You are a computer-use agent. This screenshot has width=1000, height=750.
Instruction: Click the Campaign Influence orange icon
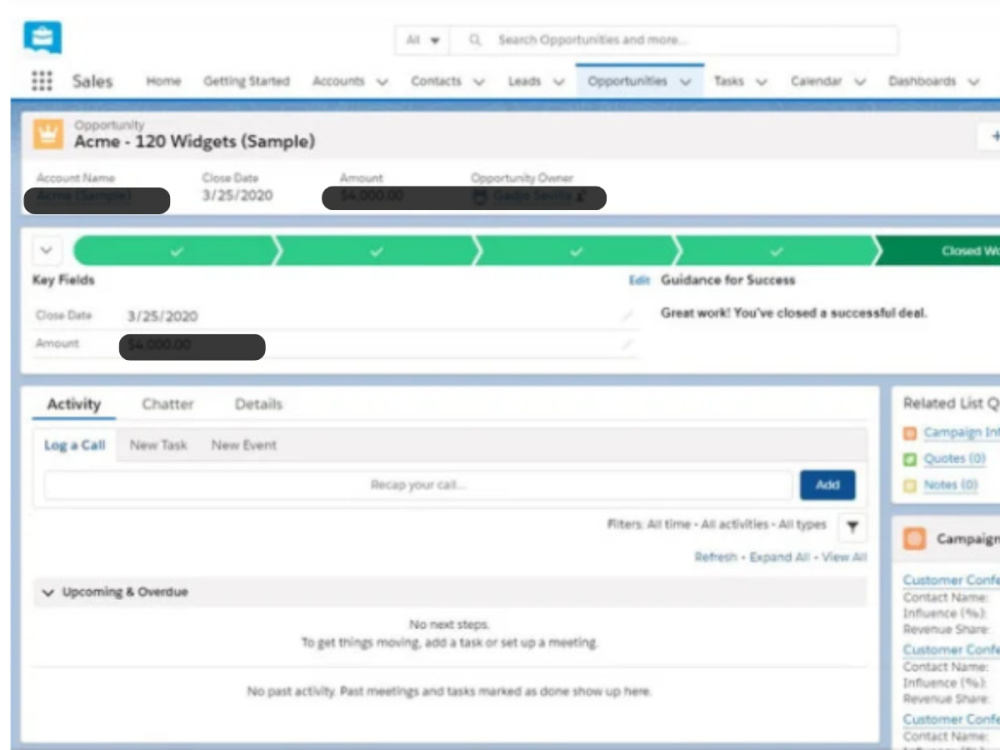tap(910, 433)
